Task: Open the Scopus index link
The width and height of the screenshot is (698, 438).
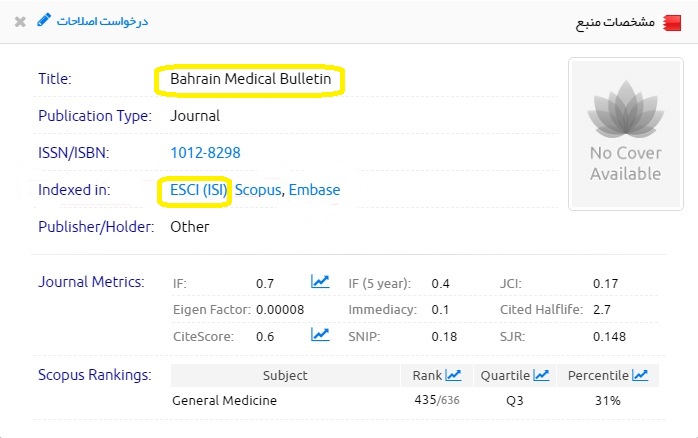Action: [258, 190]
